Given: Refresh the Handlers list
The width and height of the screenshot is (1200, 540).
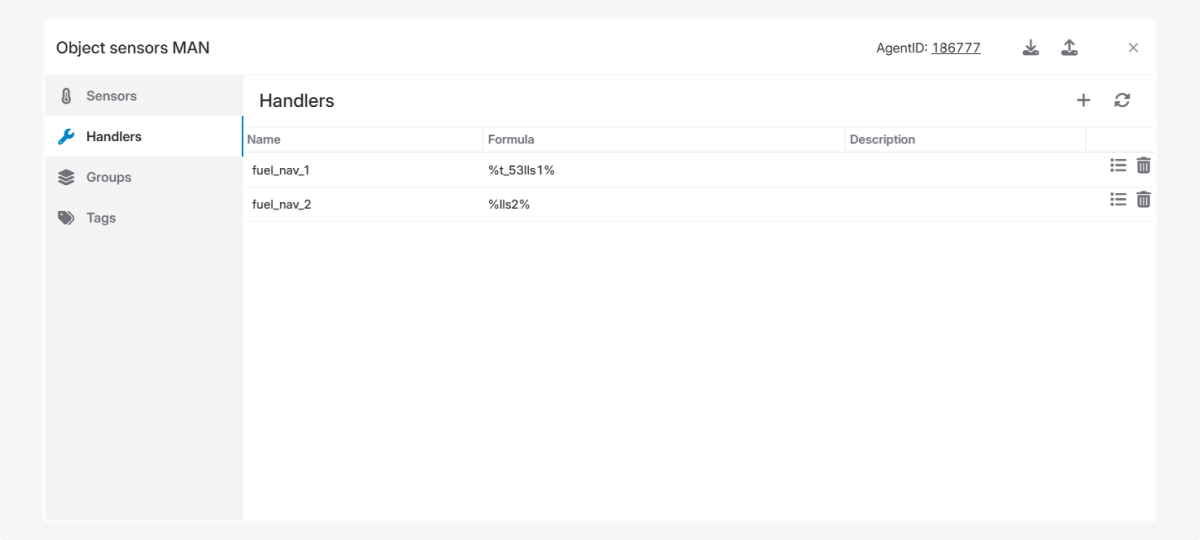Looking at the screenshot, I should tap(1122, 100).
